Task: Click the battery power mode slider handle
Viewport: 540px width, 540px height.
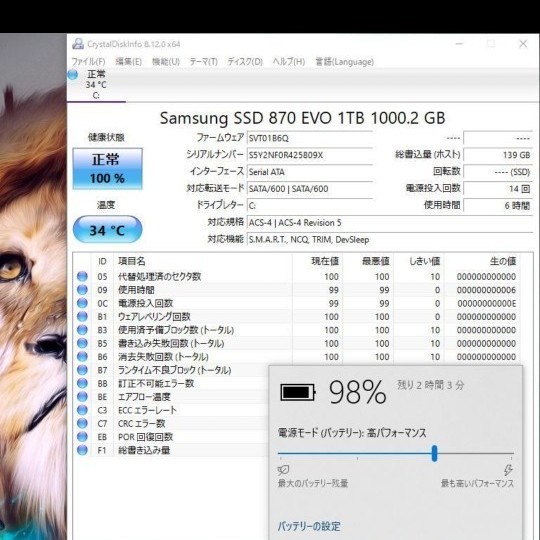Action: tap(435, 453)
